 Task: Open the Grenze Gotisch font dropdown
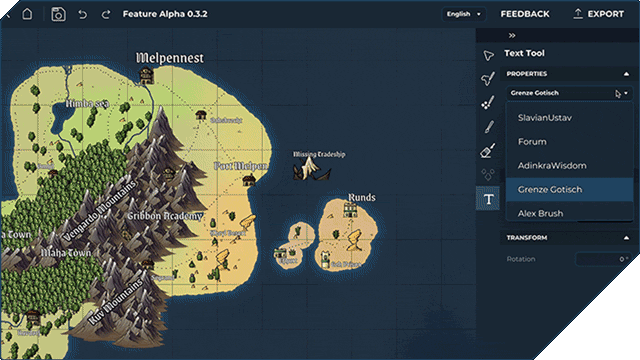click(569, 93)
